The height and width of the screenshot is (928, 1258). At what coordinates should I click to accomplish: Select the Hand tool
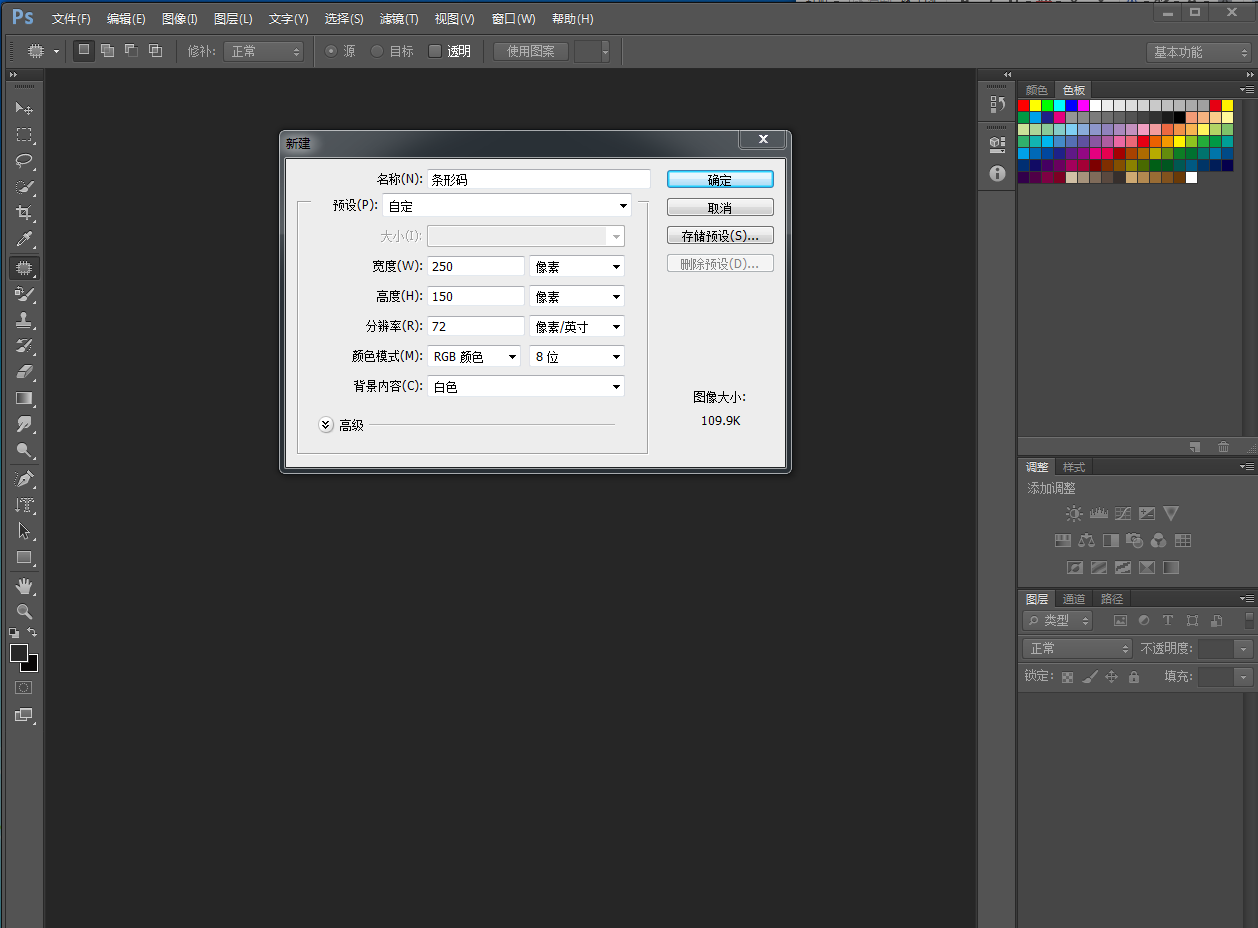(x=24, y=585)
